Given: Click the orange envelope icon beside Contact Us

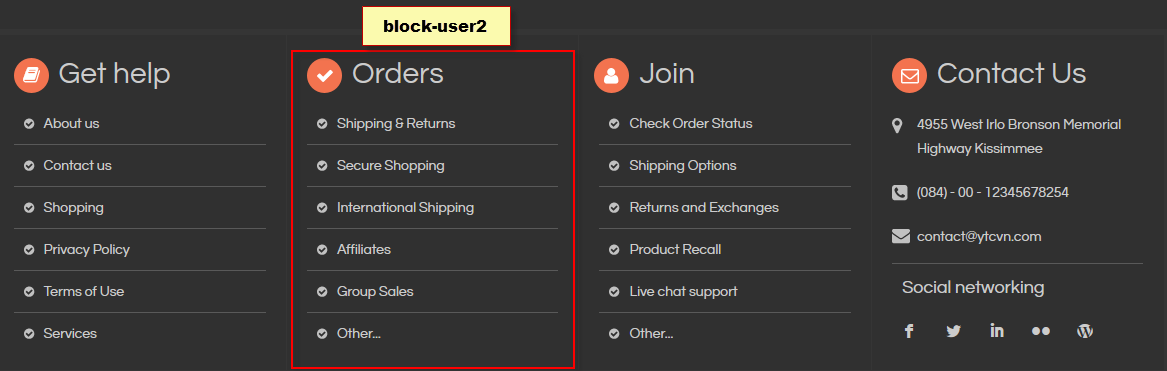Looking at the screenshot, I should [x=909, y=75].
